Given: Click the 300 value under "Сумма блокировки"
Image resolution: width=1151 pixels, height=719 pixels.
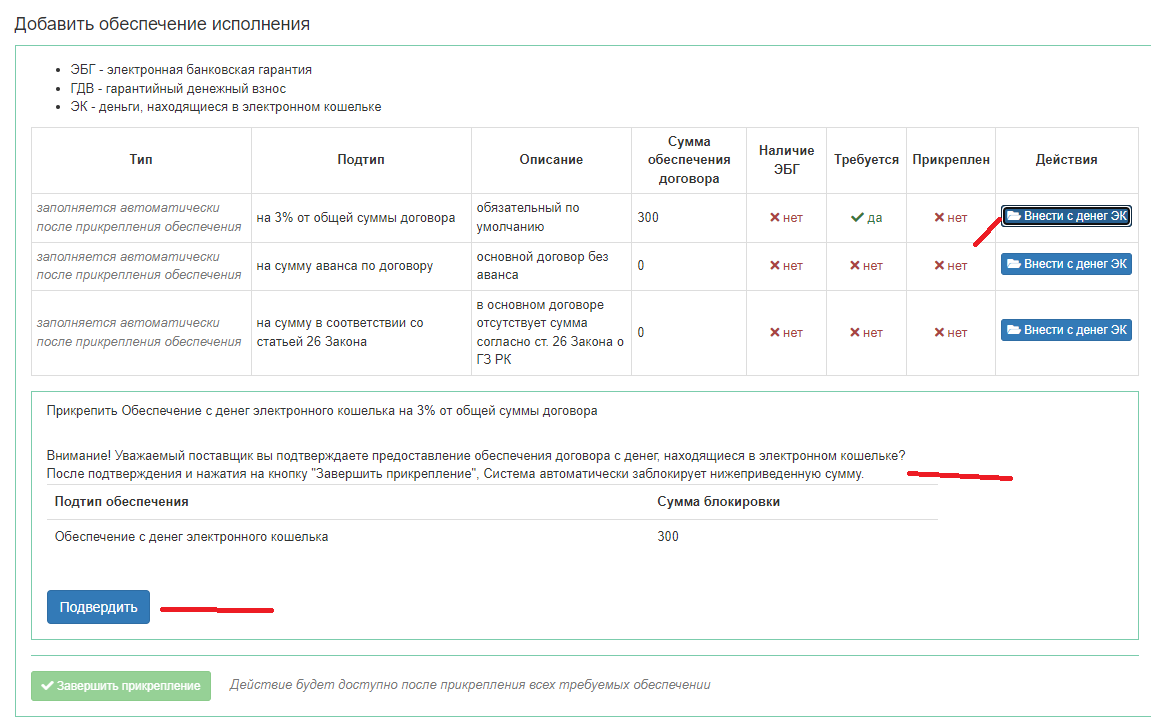Looking at the screenshot, I should (668, 537).
